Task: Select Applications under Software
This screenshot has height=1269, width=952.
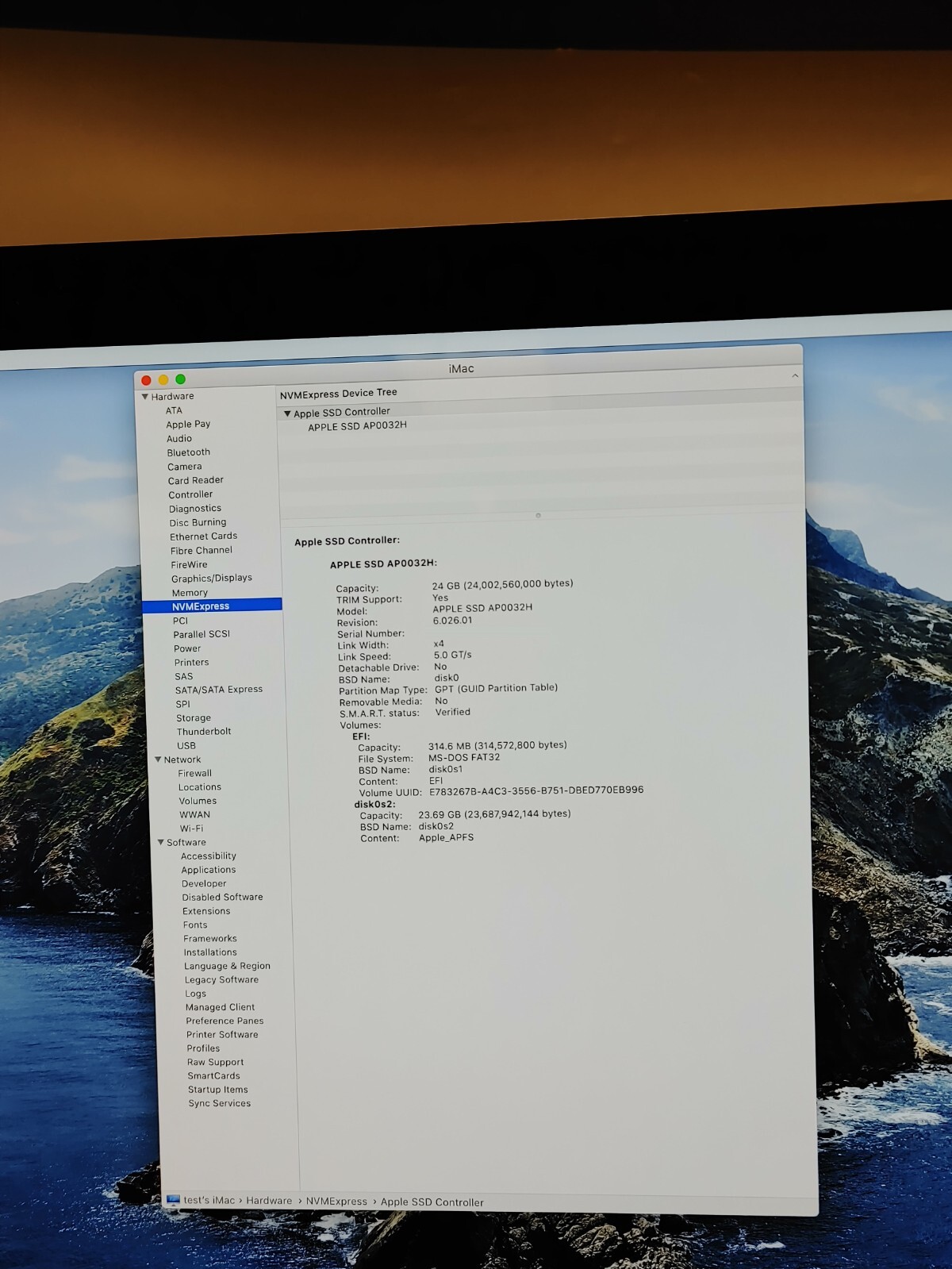Action: point(209,870)
